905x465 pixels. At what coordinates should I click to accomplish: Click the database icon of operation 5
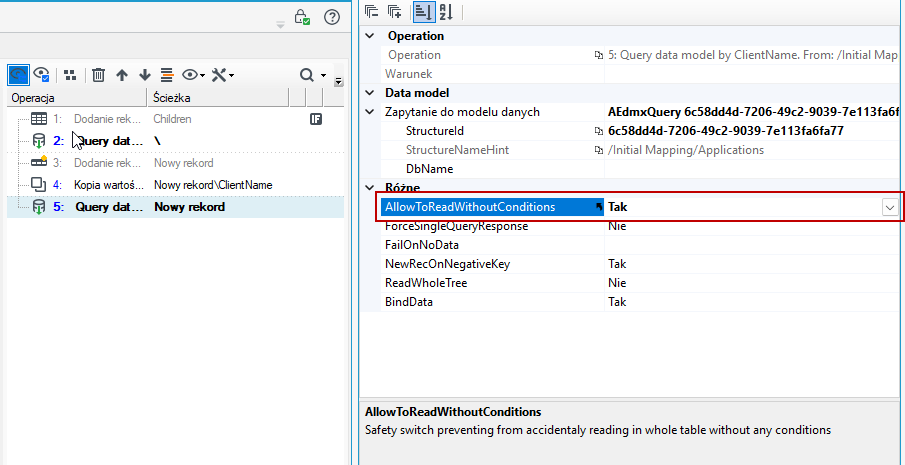pyautogui.click(x=39, y=207)
